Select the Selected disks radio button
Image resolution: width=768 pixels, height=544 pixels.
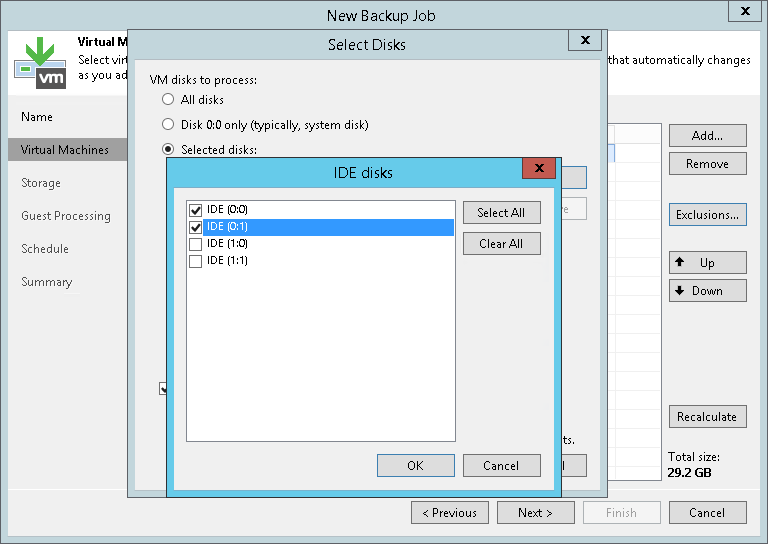[x=168, y=149]
